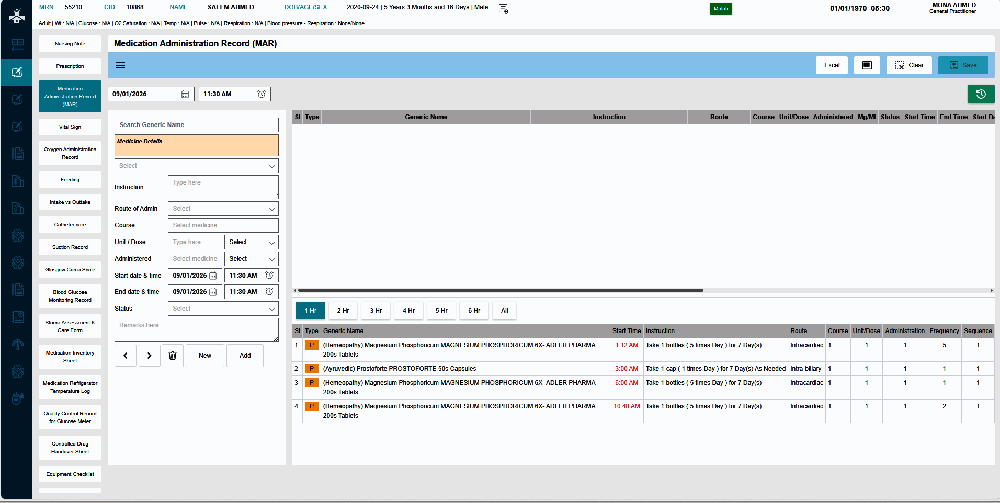
Task: Open the Equipment Checklist menu item
Action: [70, 474]
